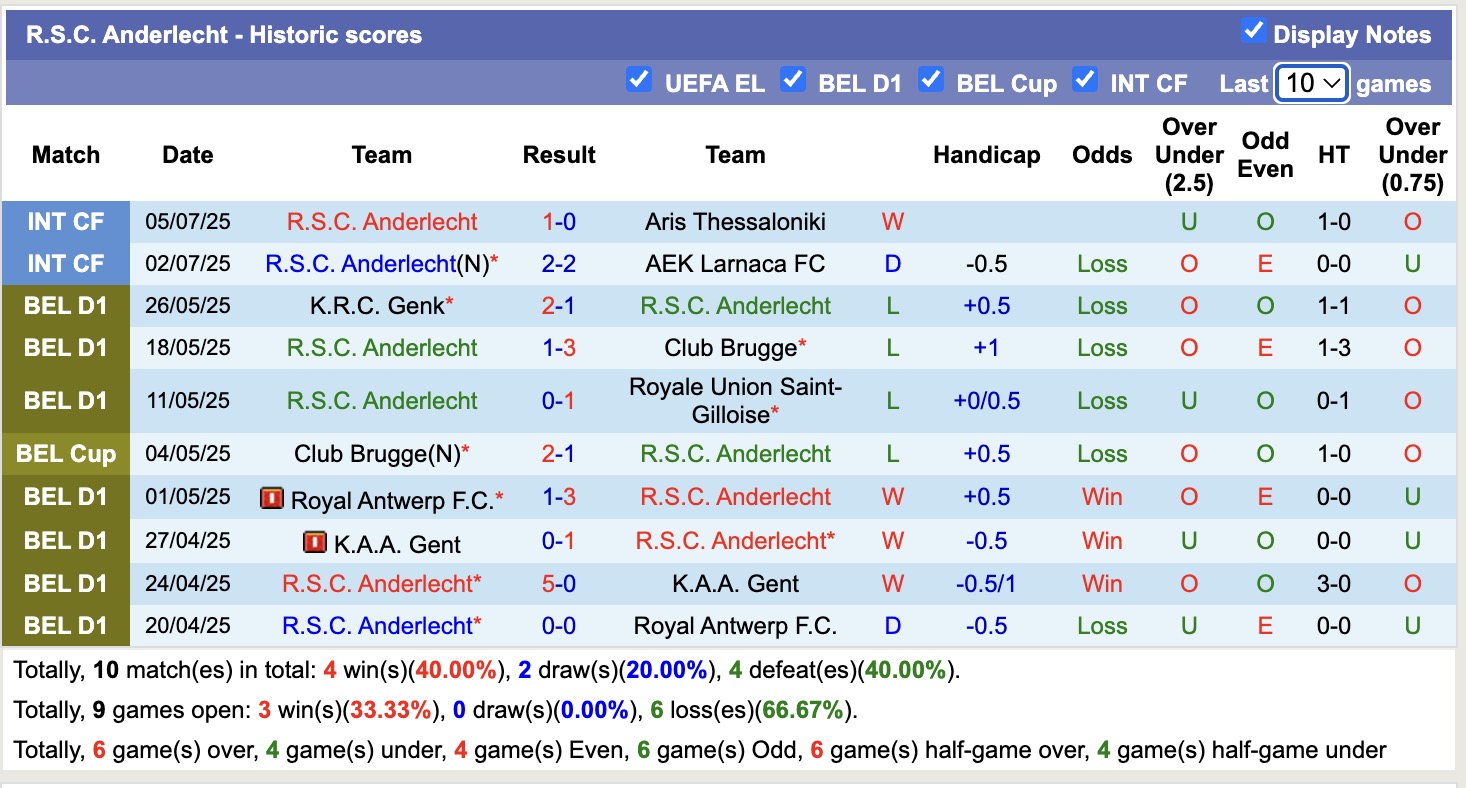Disable the Display Notes checkbox

1253,31
